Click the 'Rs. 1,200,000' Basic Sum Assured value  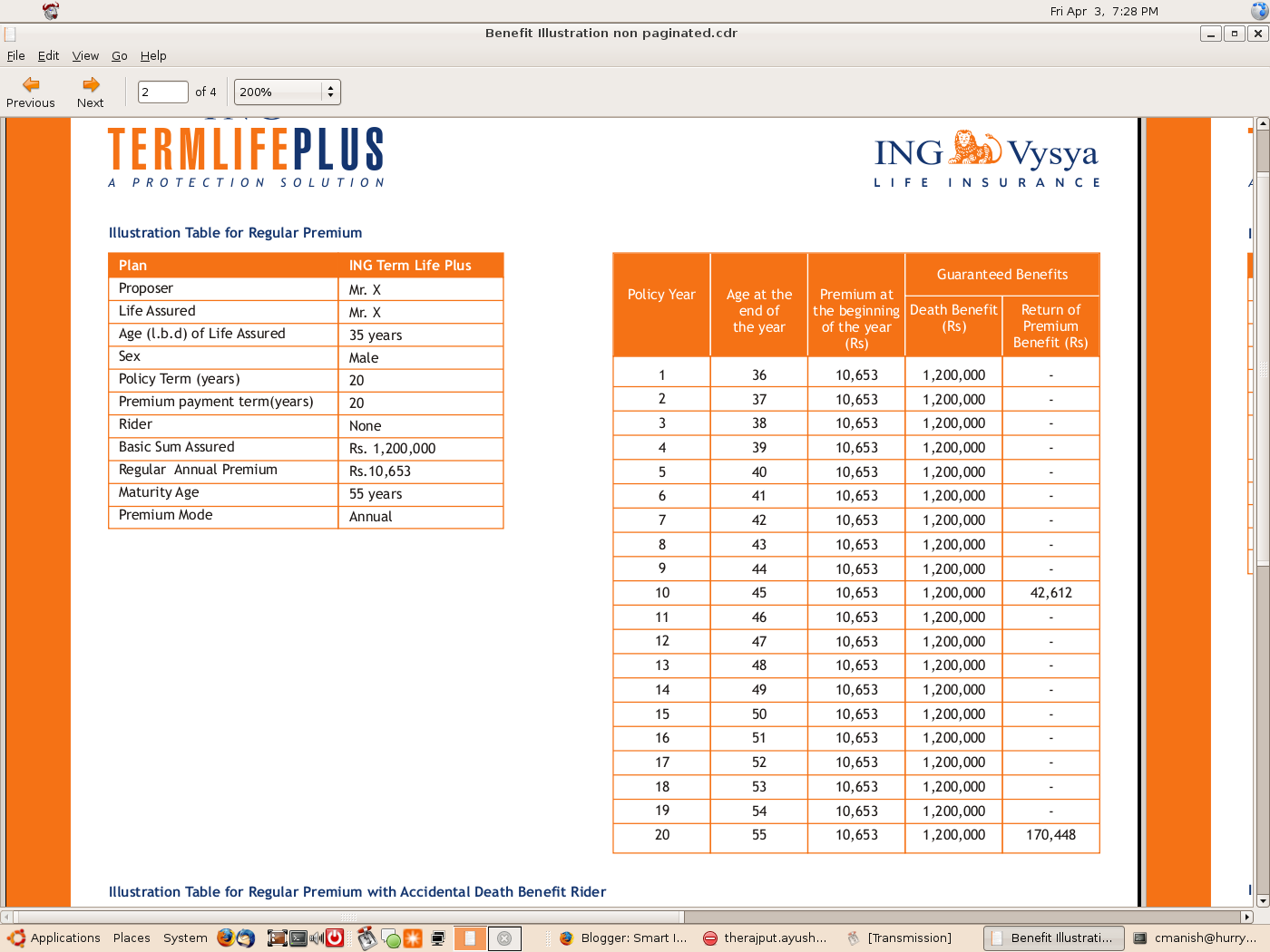[x=392, y=449]
